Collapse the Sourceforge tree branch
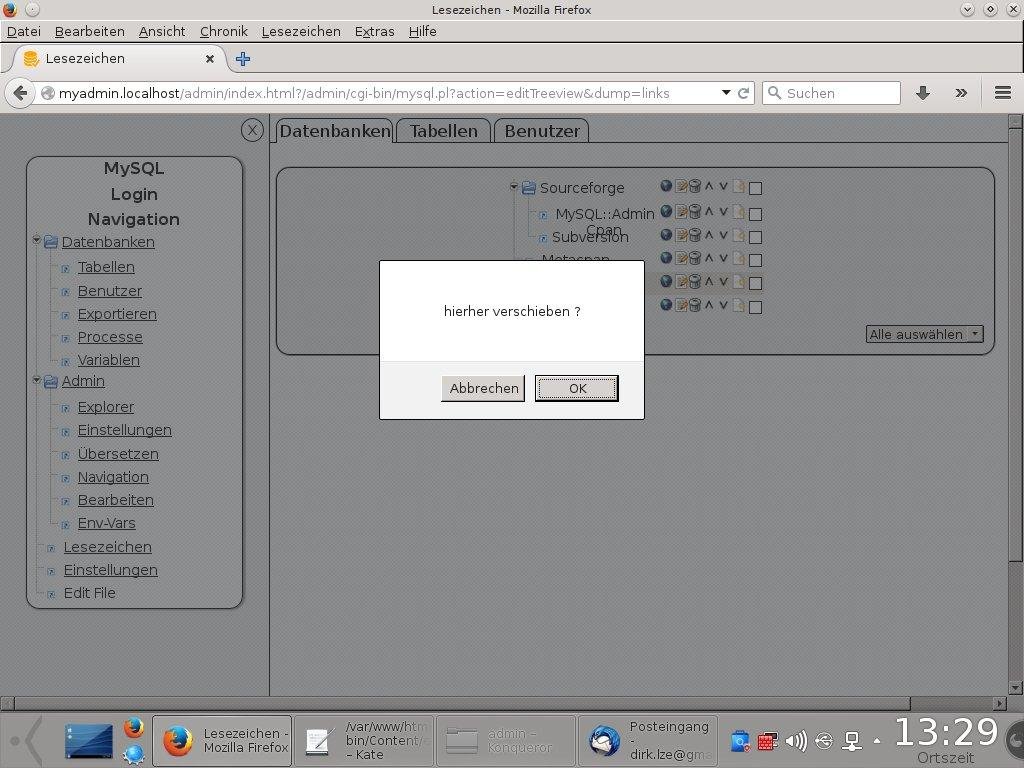The width and height of the screenshot is (1024, 768). pyautogui.click(x=513, y=187)
